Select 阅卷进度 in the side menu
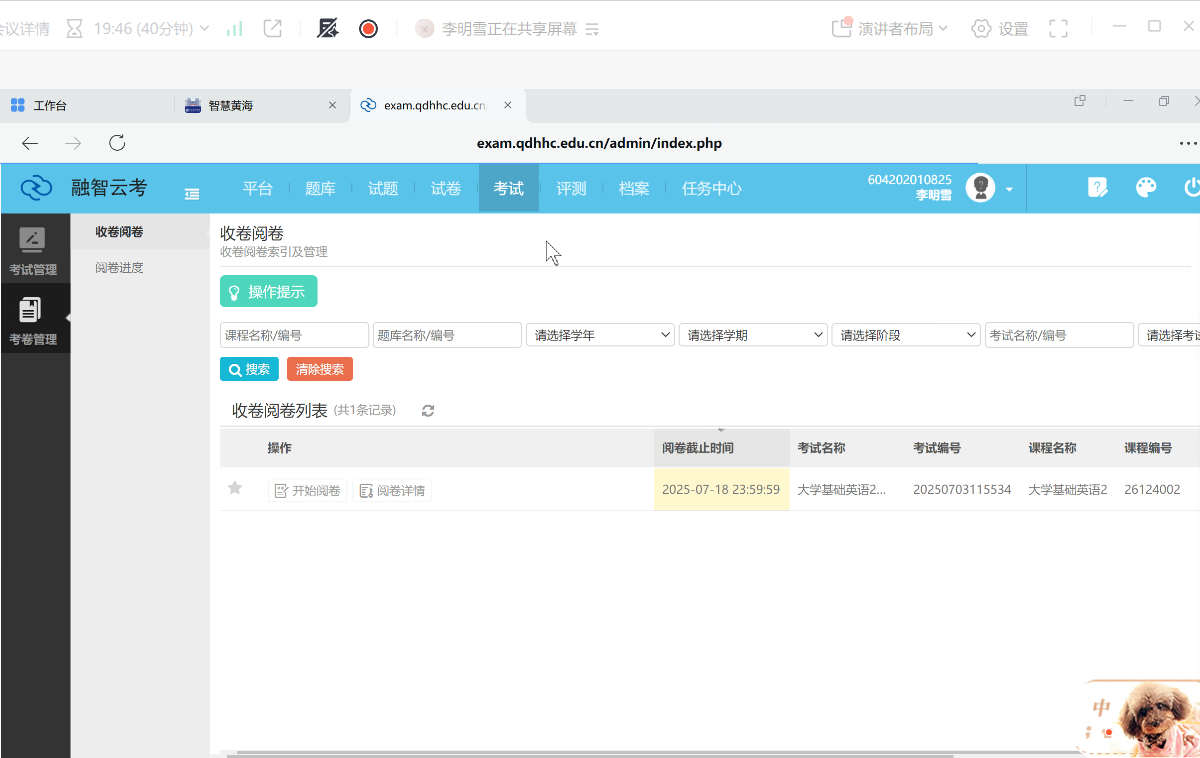The width and height of the screenshot is (1200, 758). (x=119, y=268)
